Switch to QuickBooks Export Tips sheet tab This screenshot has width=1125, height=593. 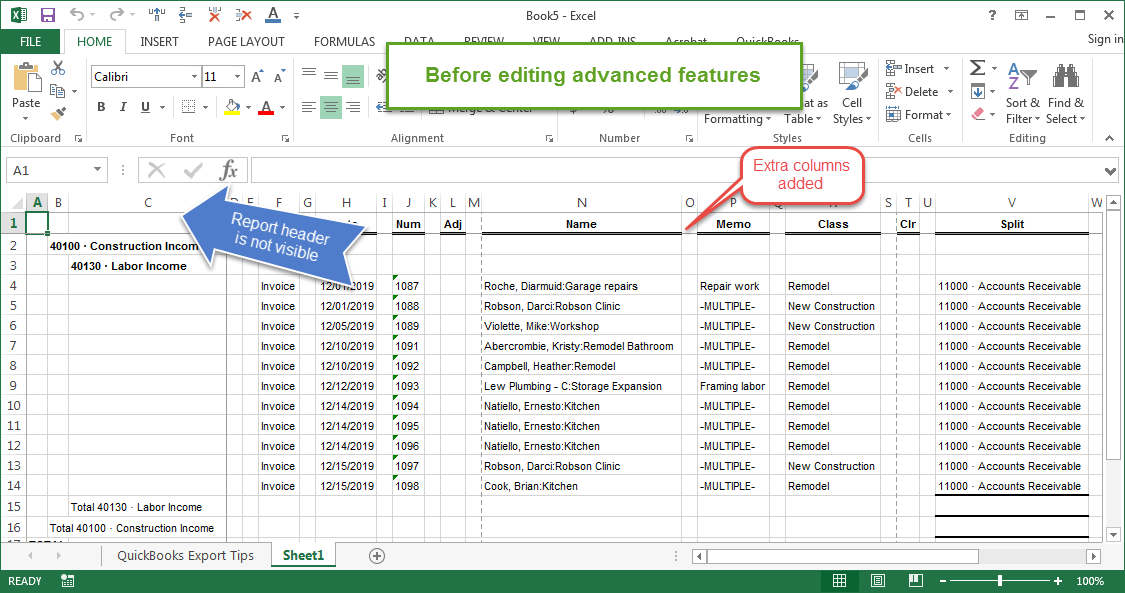(185, 556)
